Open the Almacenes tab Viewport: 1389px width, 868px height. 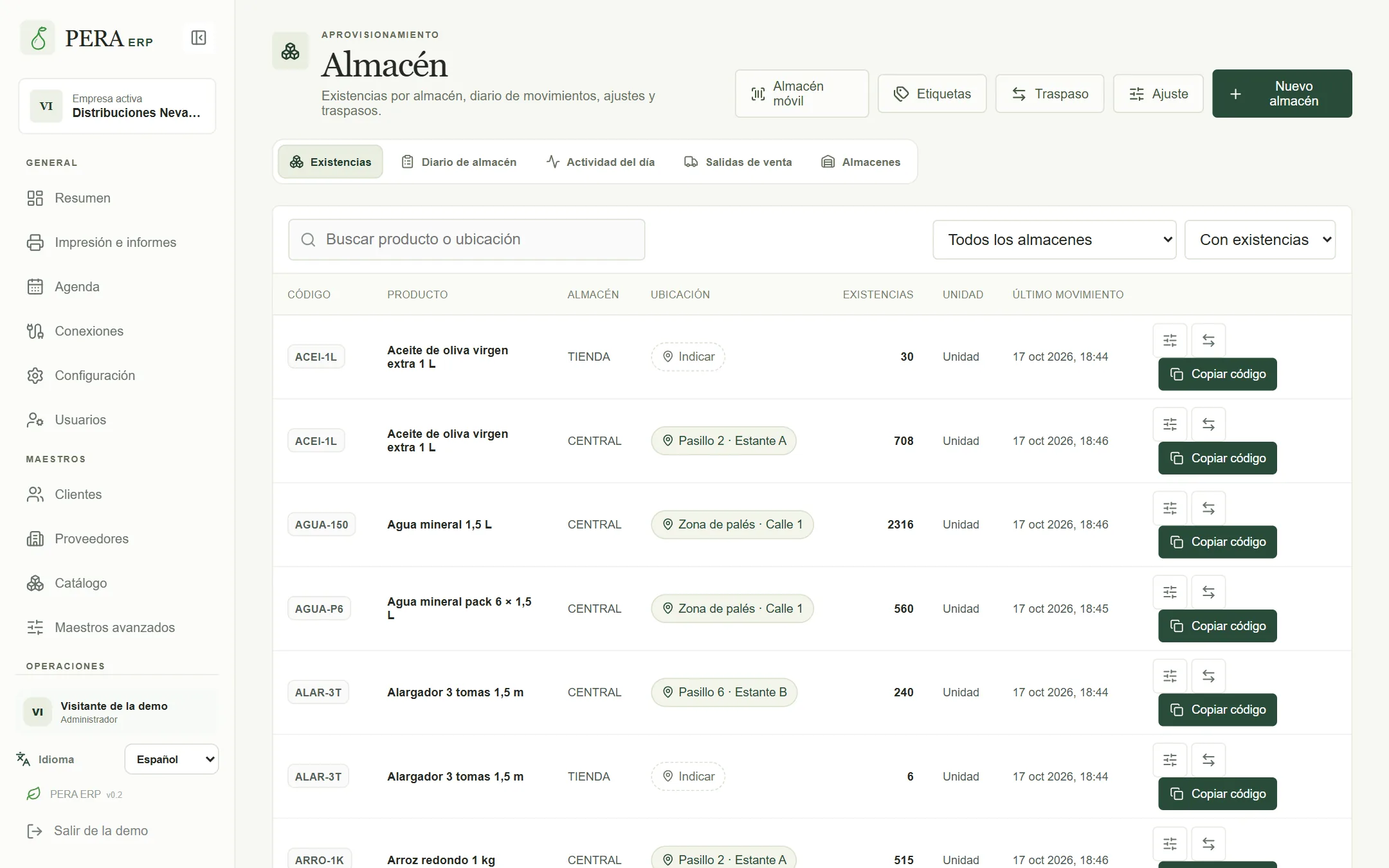[861, 162]
